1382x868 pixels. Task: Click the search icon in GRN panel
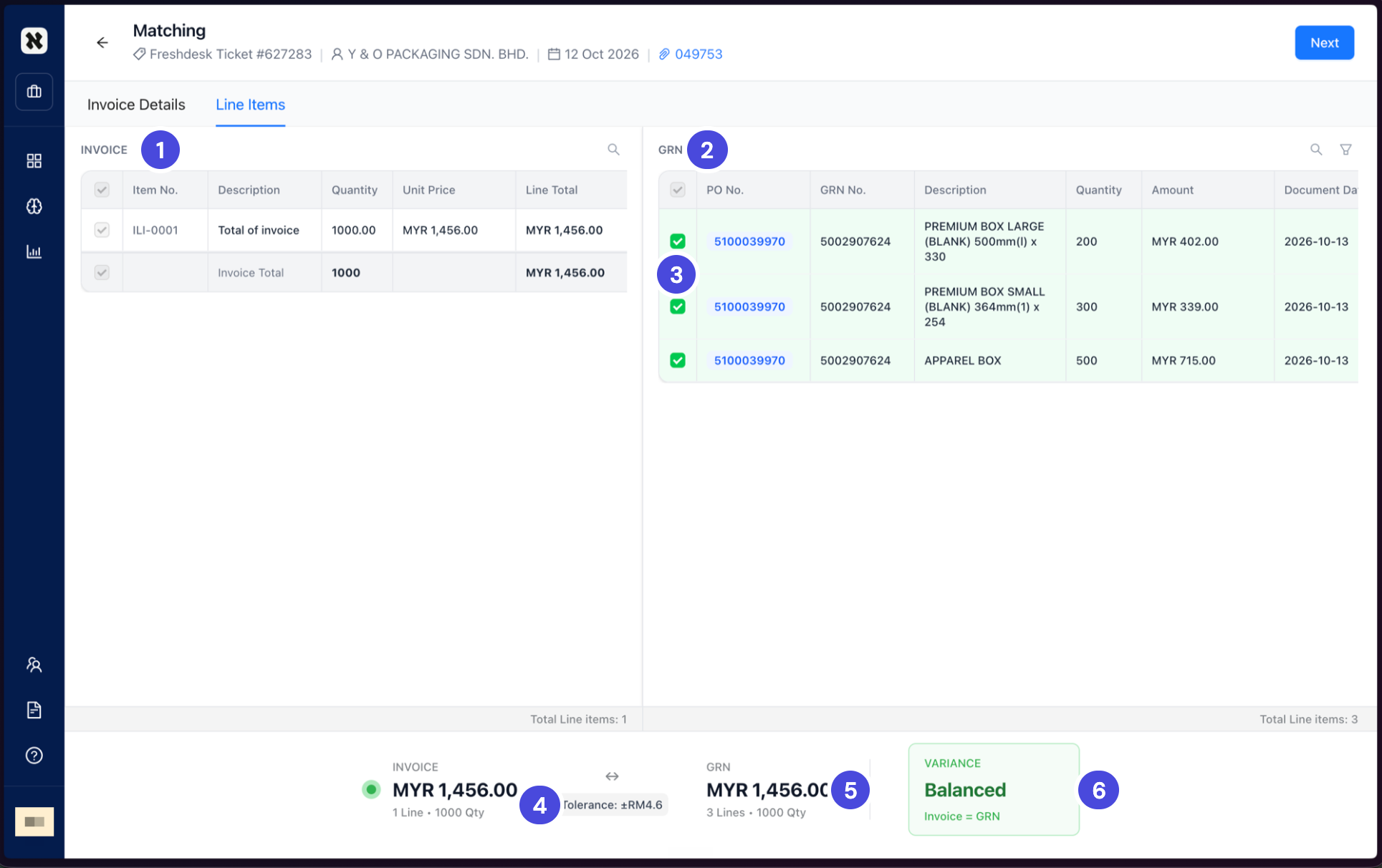[1316, 149]
